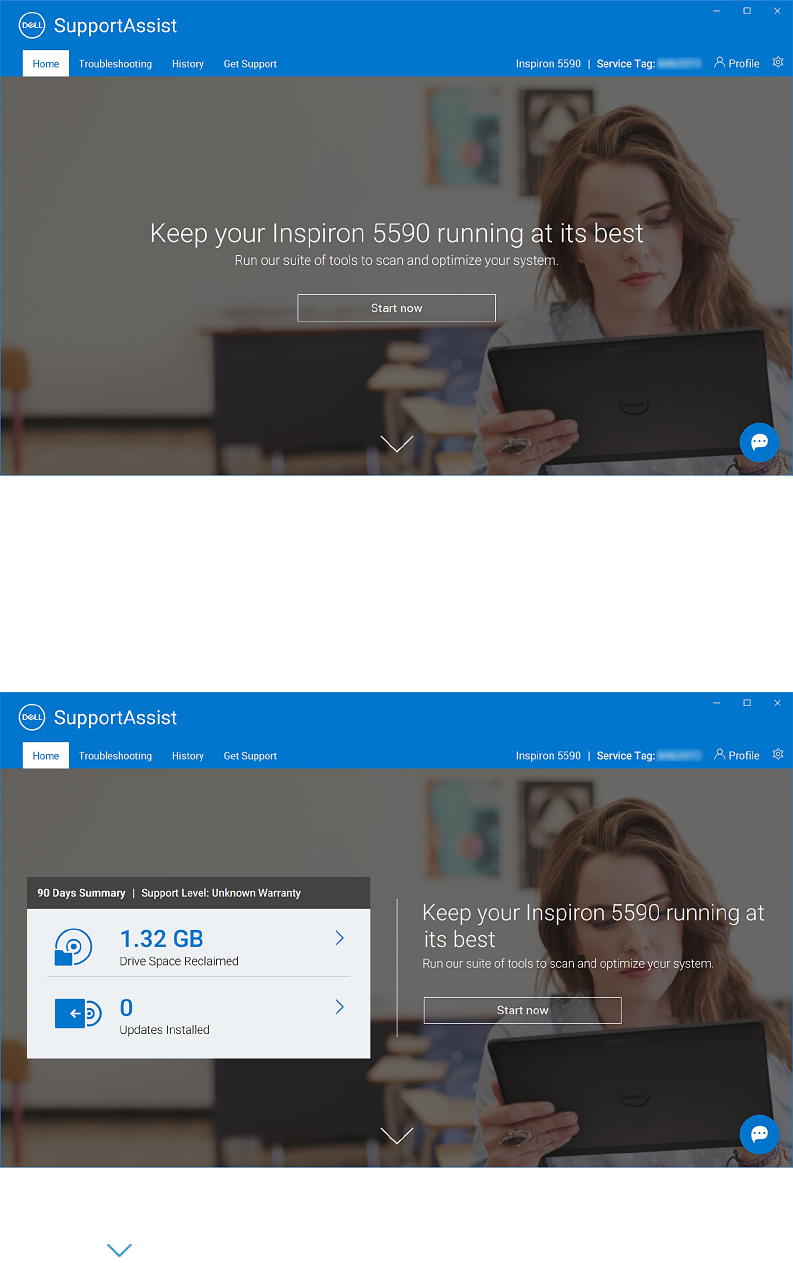Minimize the upper SupportAssist window
The height and width of the screenshot is (1263, 793).
click(x=716, y=10)
